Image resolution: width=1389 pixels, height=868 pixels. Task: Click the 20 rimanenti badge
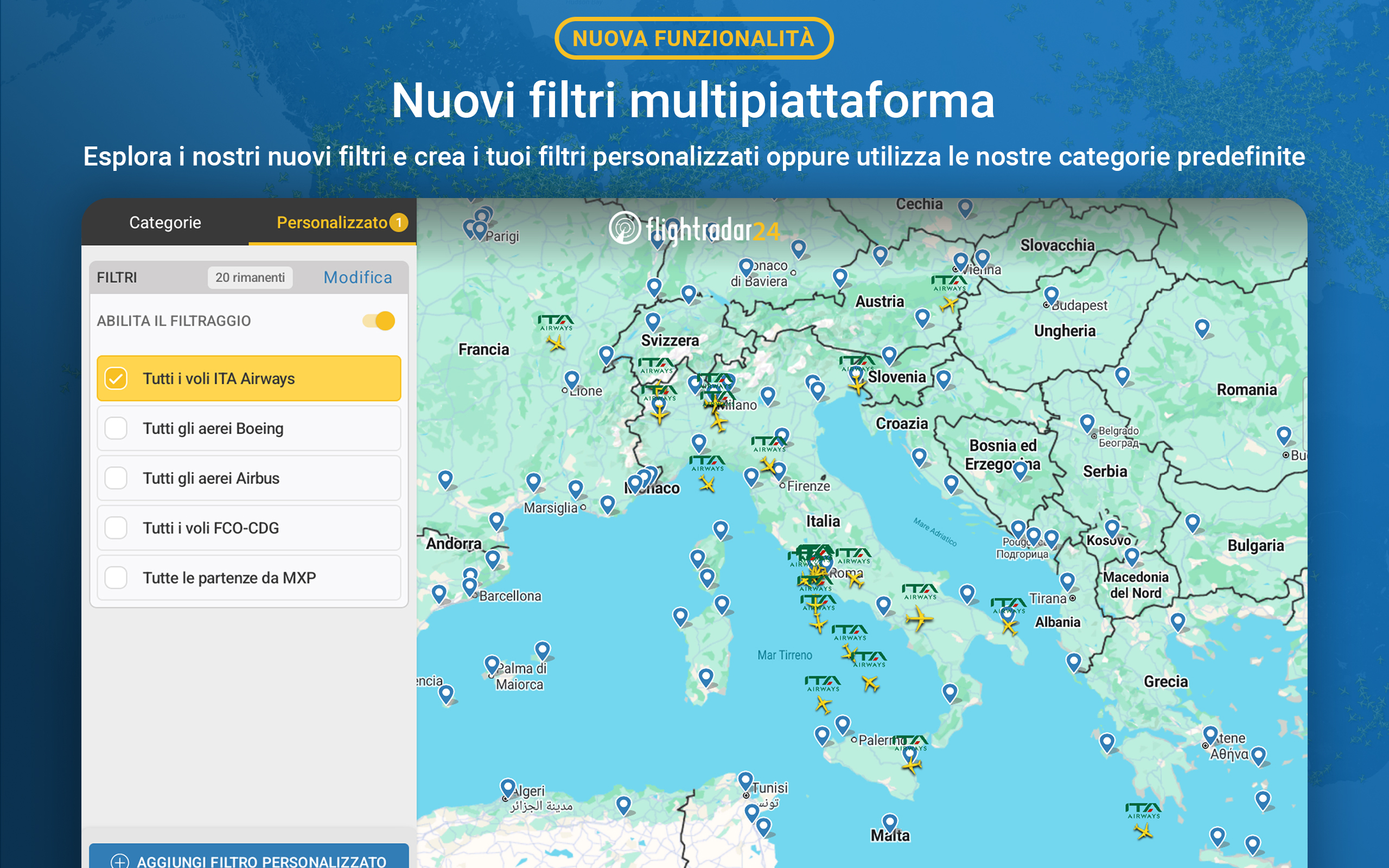[250, 277]
